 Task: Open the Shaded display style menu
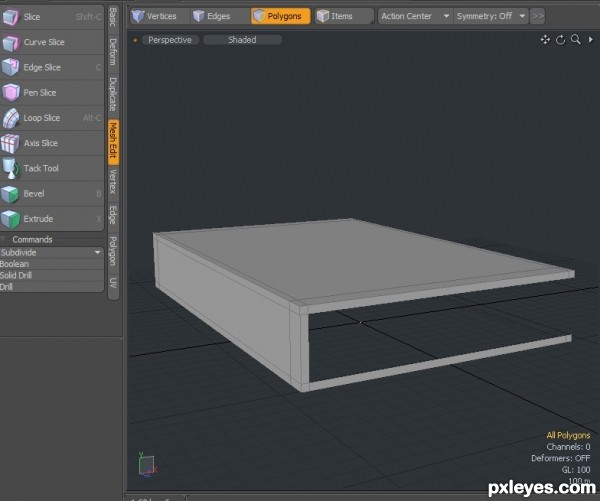pyautogui.click(x=242, y=40)
